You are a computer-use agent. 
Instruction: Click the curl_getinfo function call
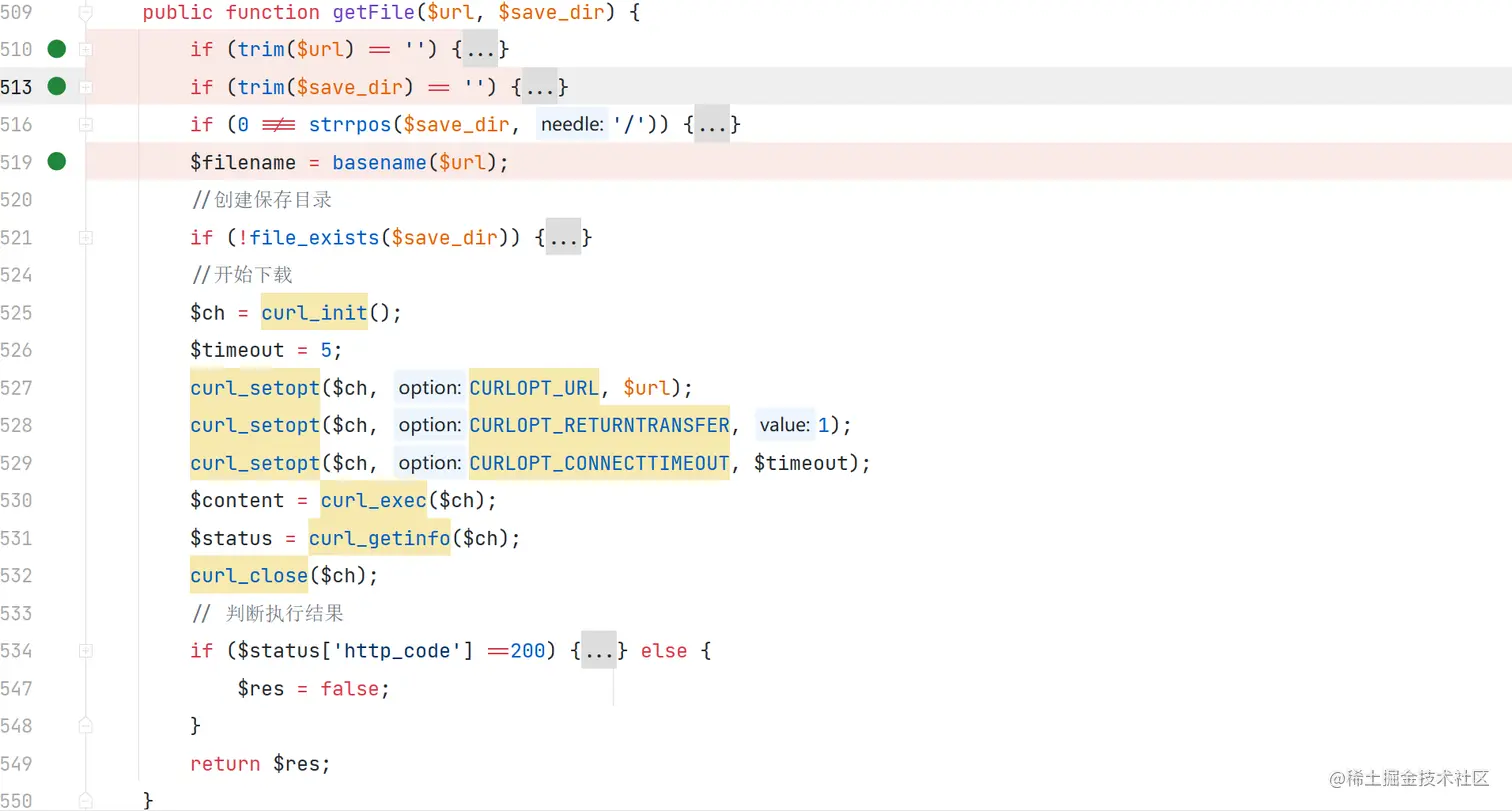(x=380, y=538)
